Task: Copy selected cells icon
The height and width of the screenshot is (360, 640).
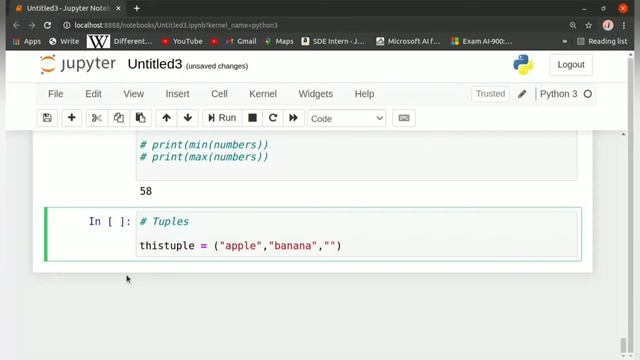Action: tap(119, 118)
